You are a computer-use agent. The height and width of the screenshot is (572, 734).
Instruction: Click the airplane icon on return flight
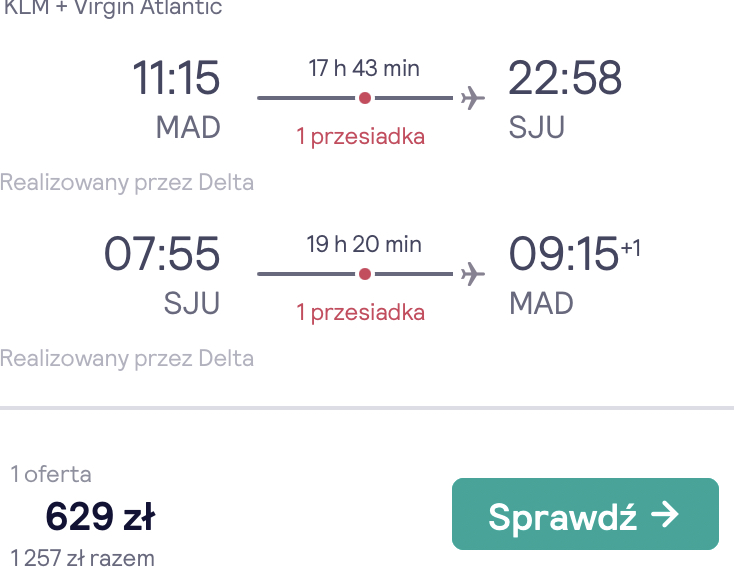point(473,274)
